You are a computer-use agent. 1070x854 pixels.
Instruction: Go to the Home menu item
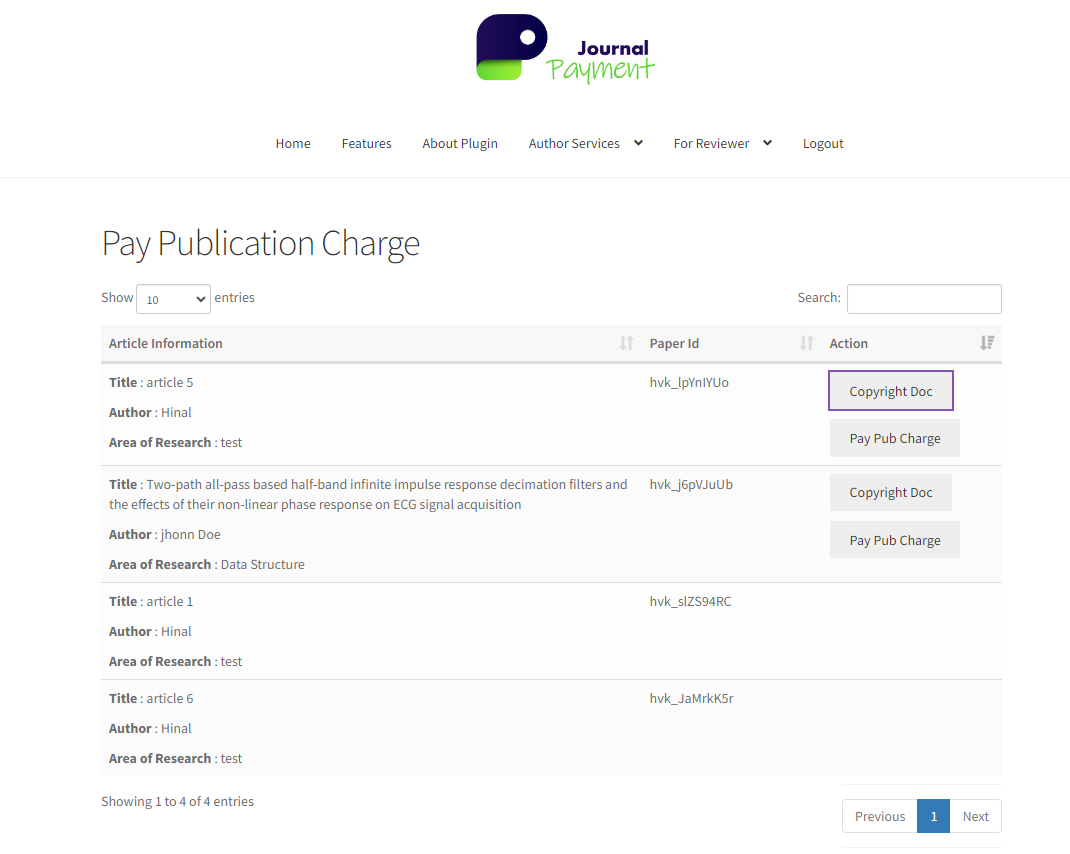point(293,143)
